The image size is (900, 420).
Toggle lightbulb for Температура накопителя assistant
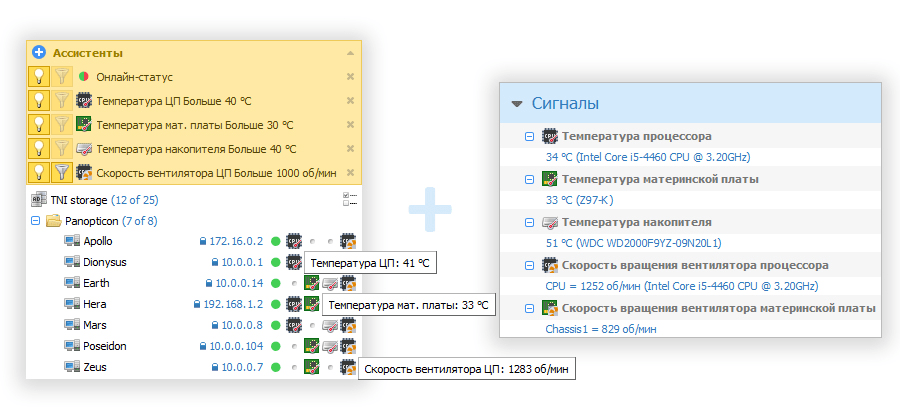click(38, 148)
